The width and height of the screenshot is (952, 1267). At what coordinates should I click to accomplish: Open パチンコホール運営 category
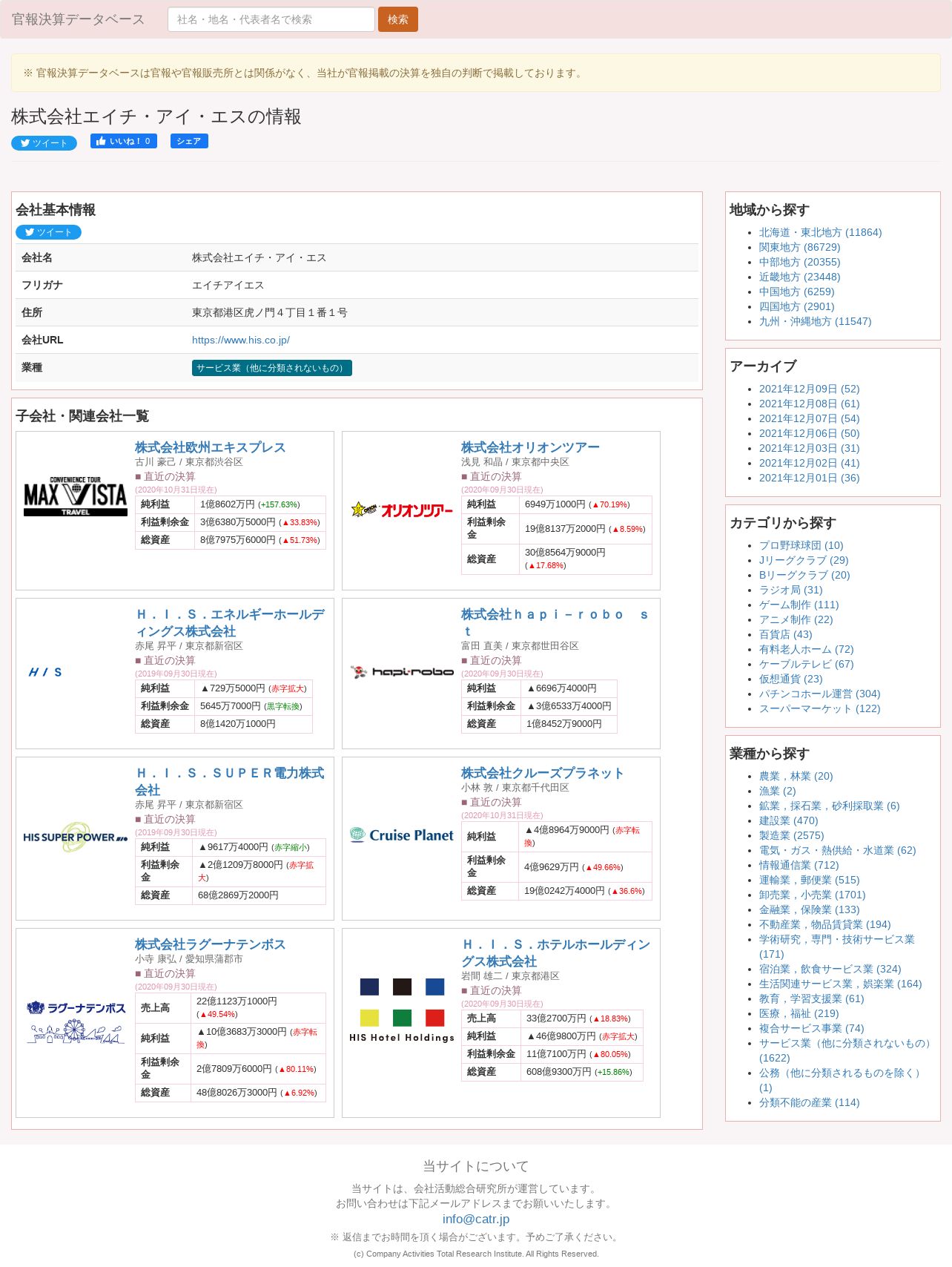tap(819, 694)
